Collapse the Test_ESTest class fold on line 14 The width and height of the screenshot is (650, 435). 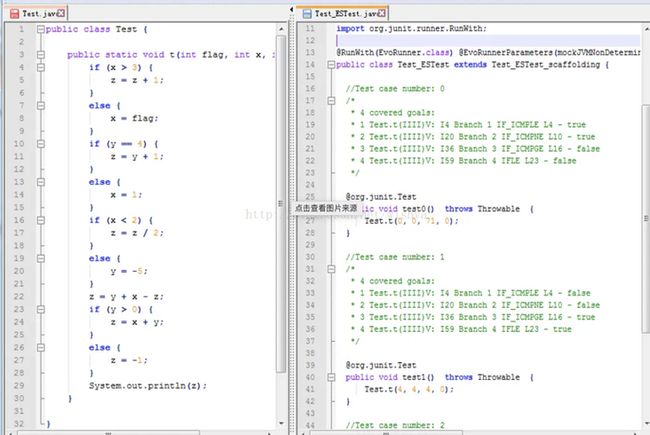coord(331,65)
